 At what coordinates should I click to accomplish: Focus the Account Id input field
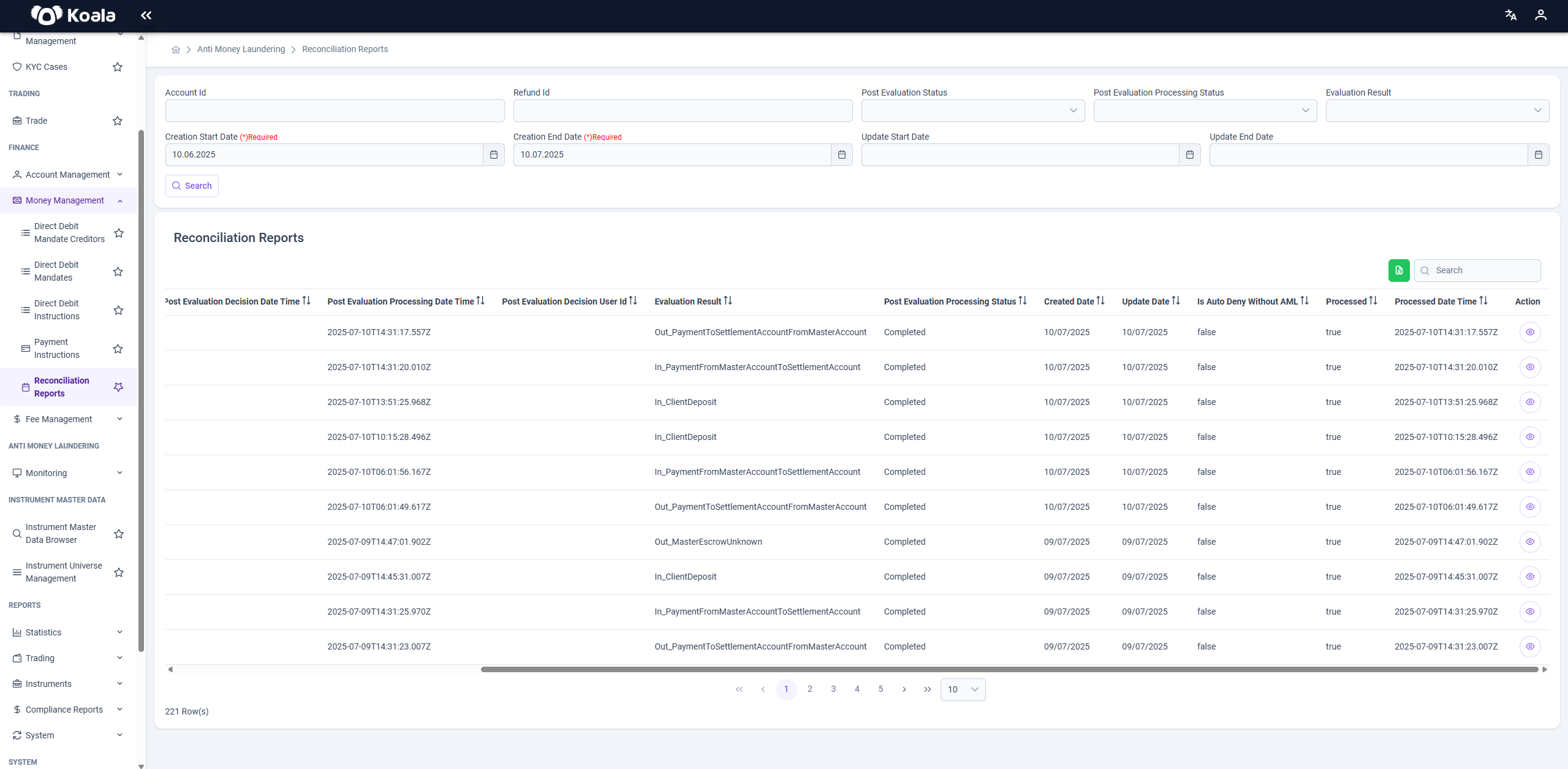pyautogui.click(x=335, y=110)
